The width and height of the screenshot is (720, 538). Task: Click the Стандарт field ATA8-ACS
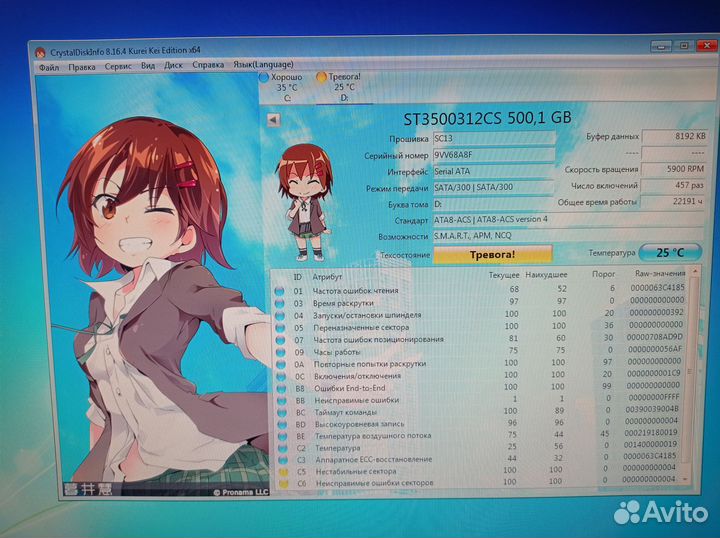[568, 219]
